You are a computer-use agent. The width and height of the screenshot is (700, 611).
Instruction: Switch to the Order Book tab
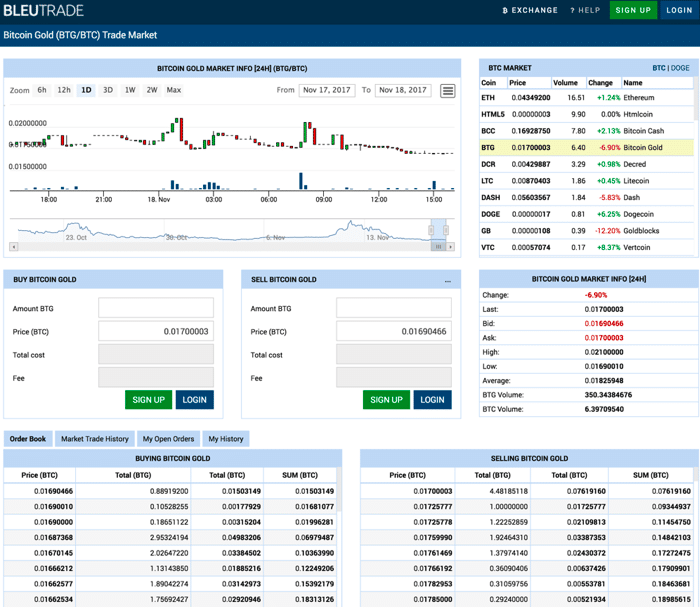click(x=28, y=439)
